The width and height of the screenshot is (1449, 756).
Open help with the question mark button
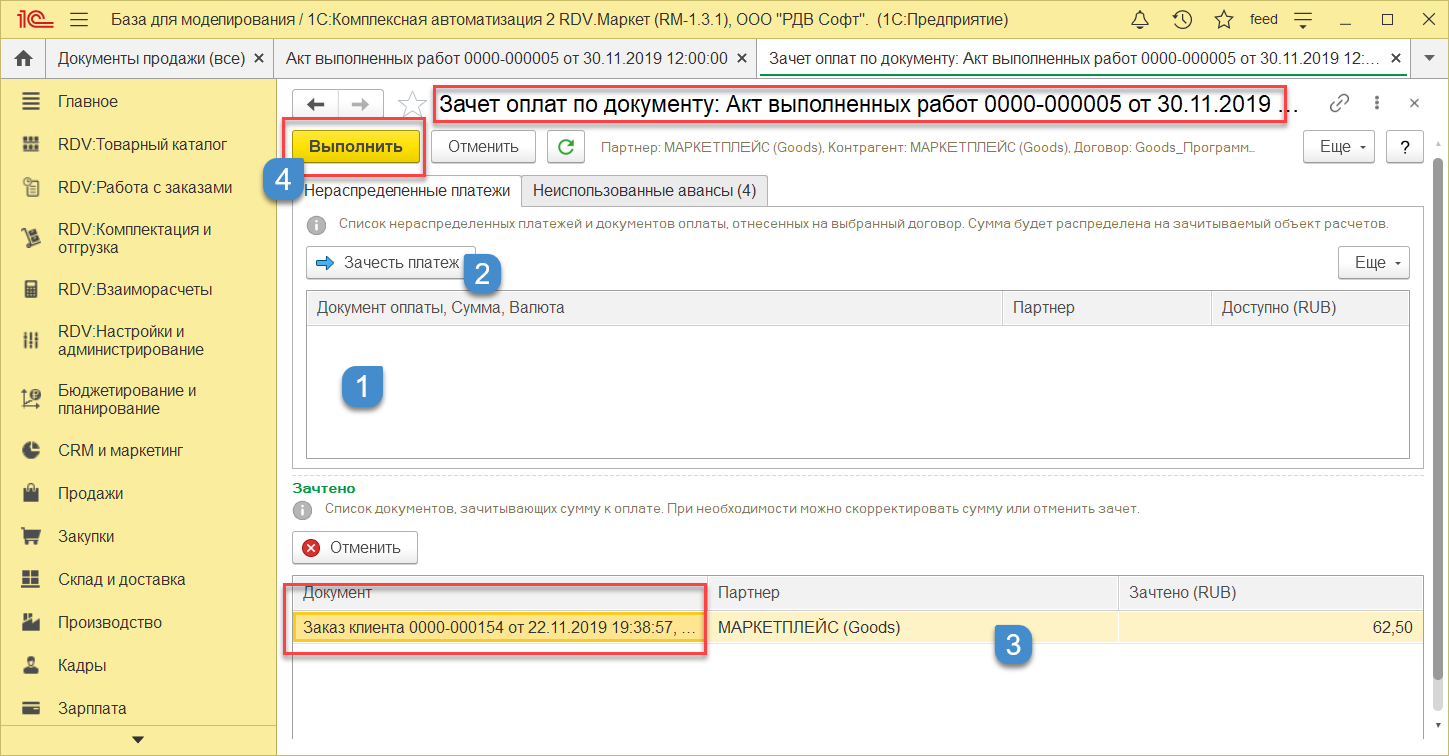(x=1405, y=146)
